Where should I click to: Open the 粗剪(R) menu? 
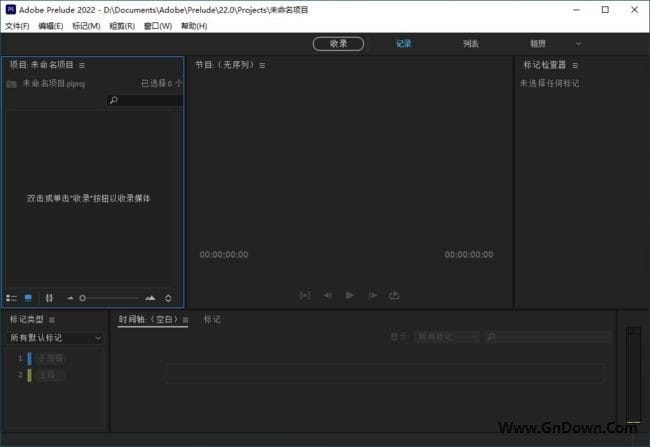pyautogui.click(x=122, y=26)
